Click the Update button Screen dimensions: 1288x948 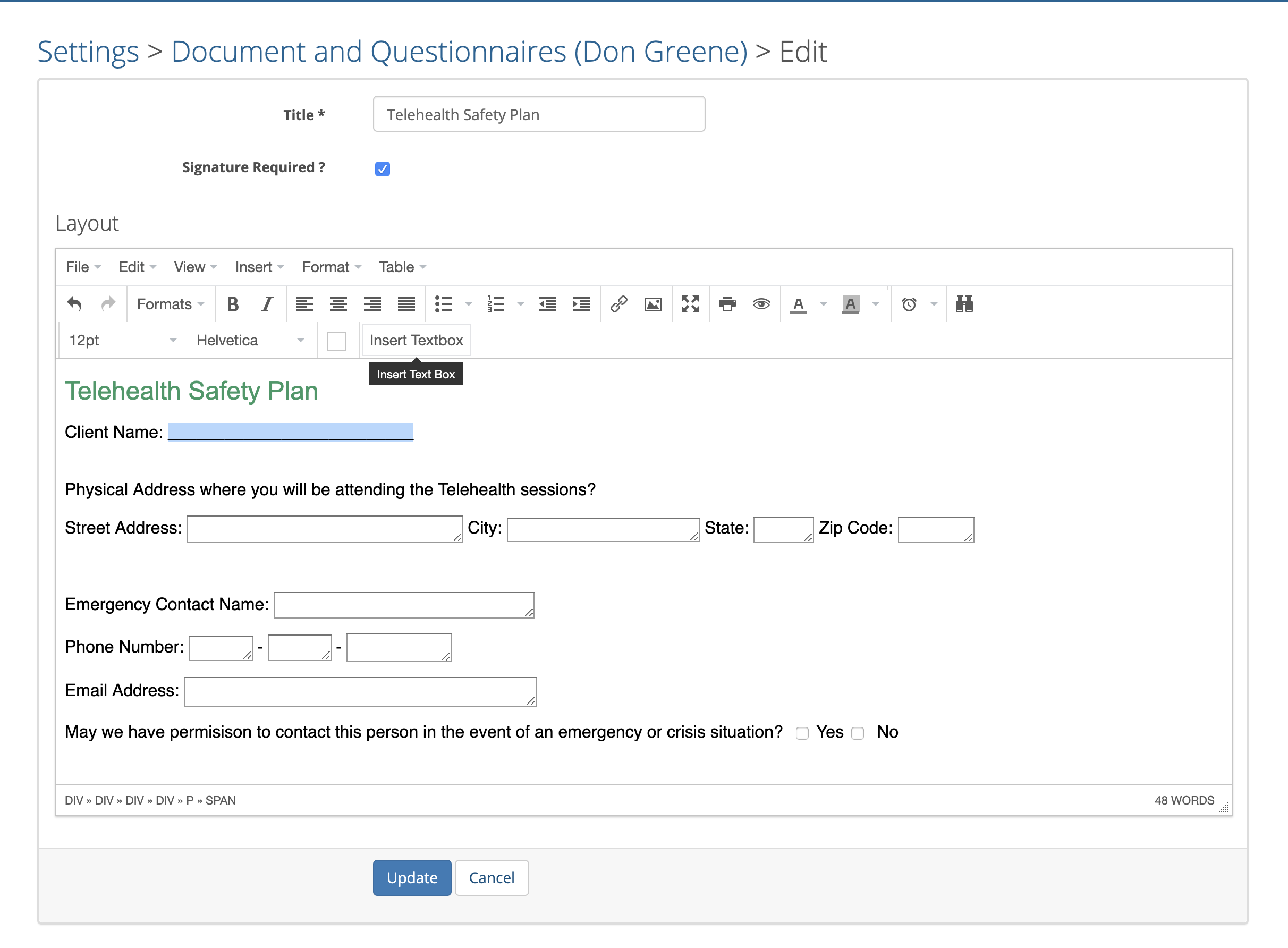click(x=411, y=877)
